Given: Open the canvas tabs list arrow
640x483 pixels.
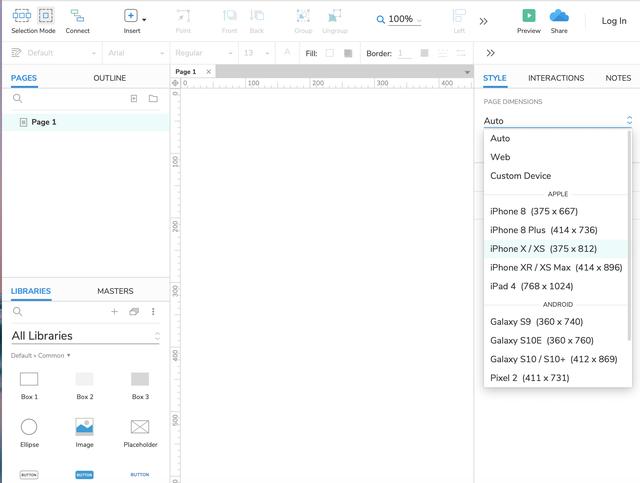Looking at the screenshot, I should click(x=467, y=72).
